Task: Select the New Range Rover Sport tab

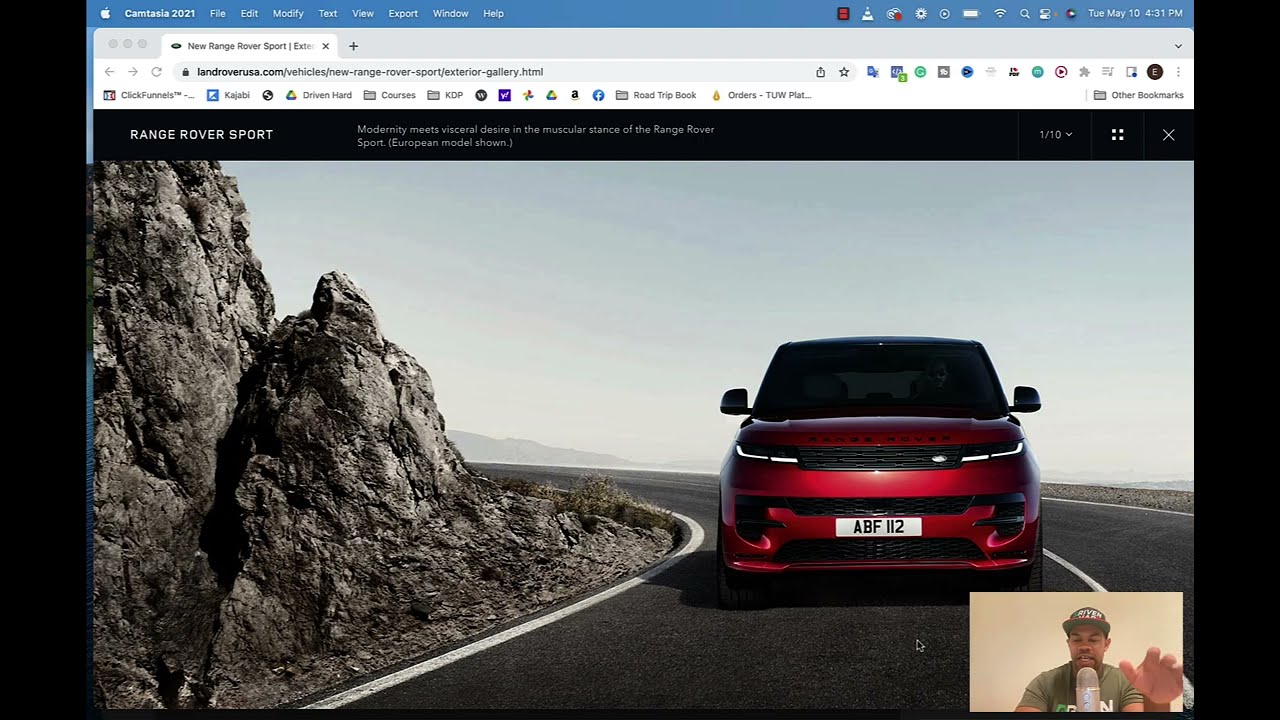Action: (249, 46)
